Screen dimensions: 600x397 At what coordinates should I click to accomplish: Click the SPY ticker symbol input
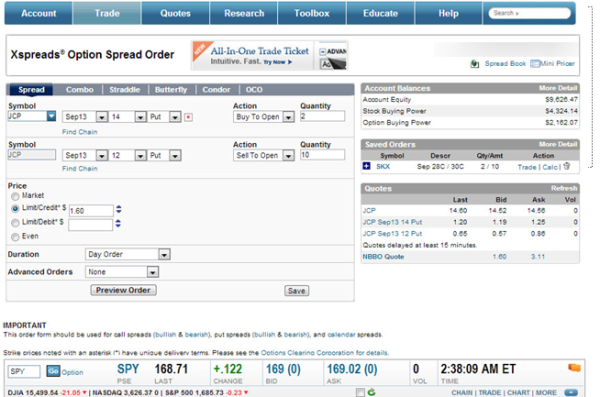tap(24, 371)
